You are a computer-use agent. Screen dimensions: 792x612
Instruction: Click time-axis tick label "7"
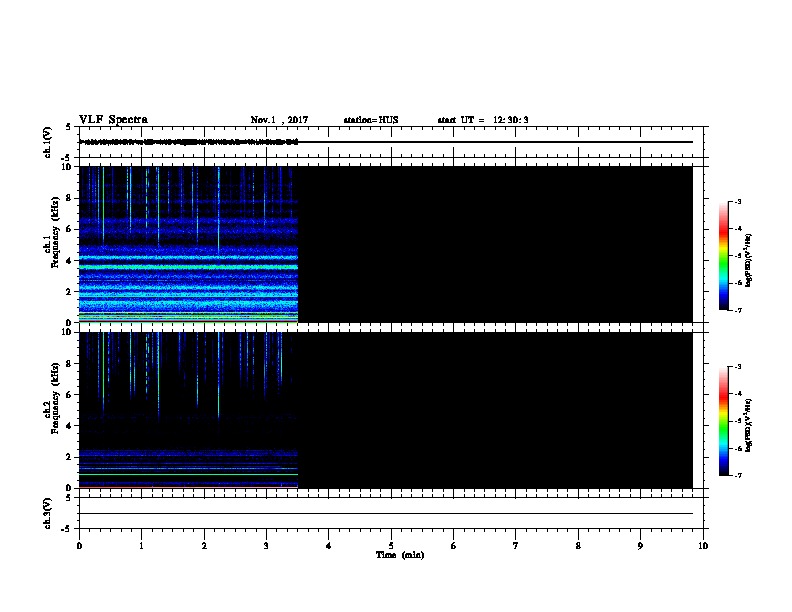click(x=516, y=546)
